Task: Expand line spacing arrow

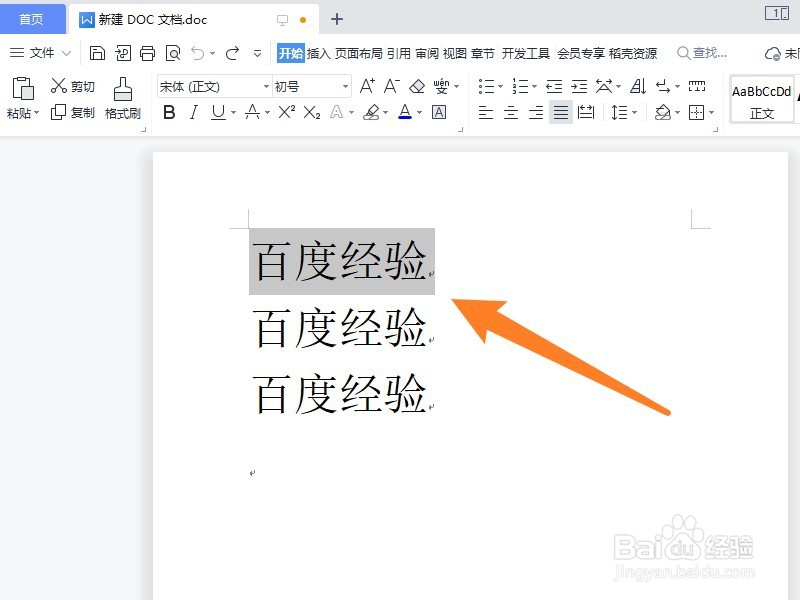Action: [634, 113]
